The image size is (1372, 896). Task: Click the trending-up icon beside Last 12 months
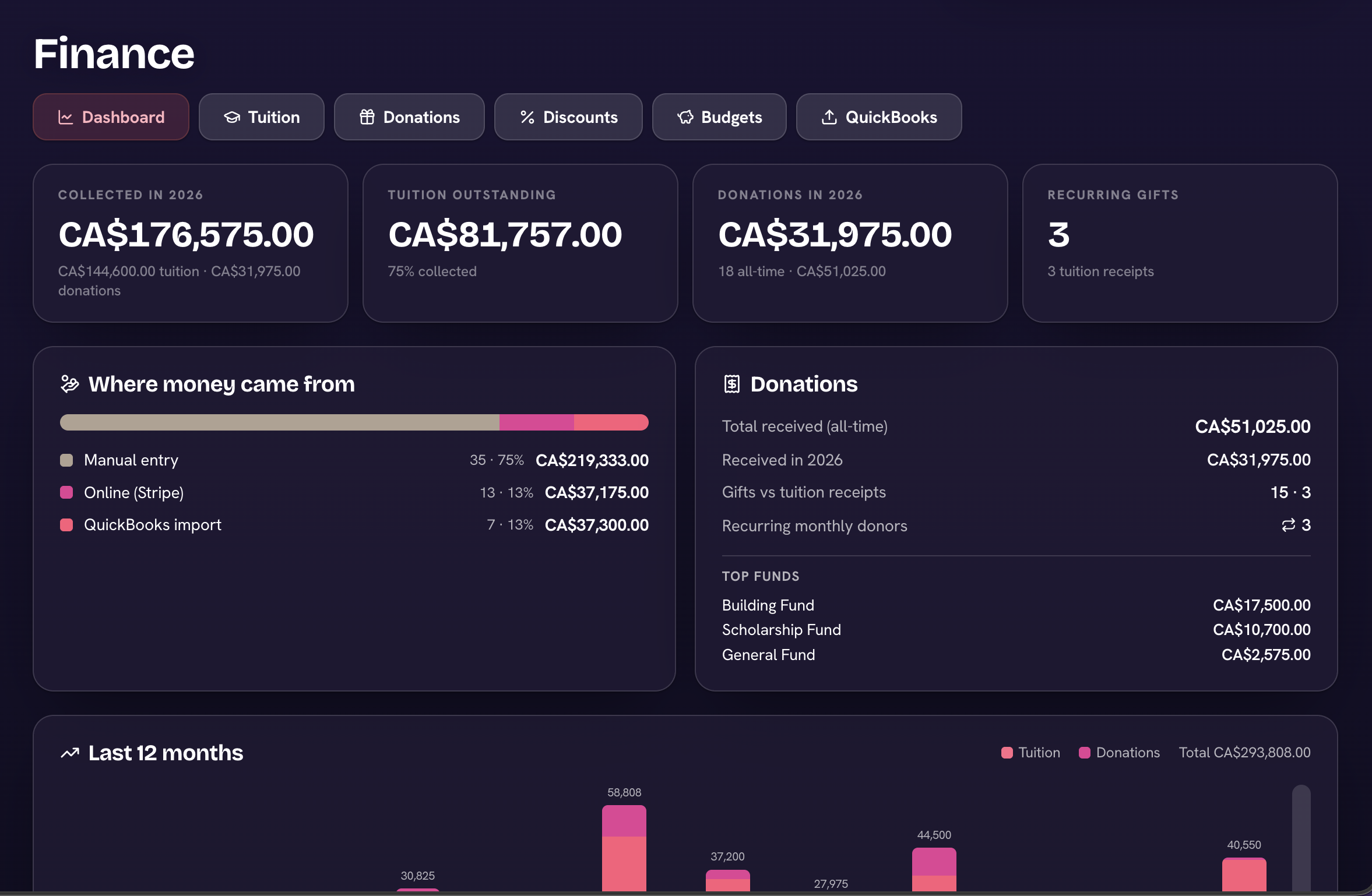click(70, 753)
